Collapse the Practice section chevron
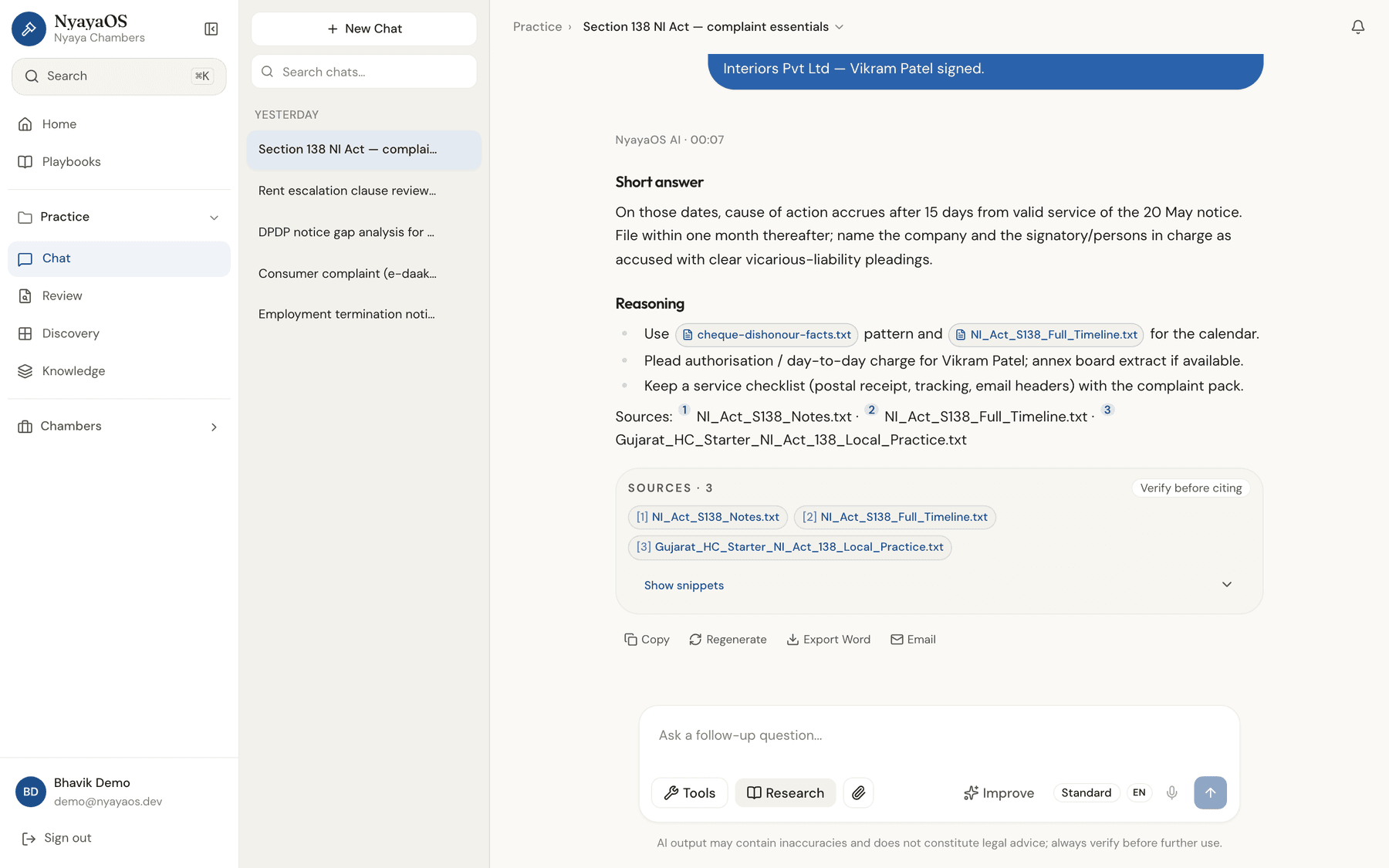 [214, 218]
